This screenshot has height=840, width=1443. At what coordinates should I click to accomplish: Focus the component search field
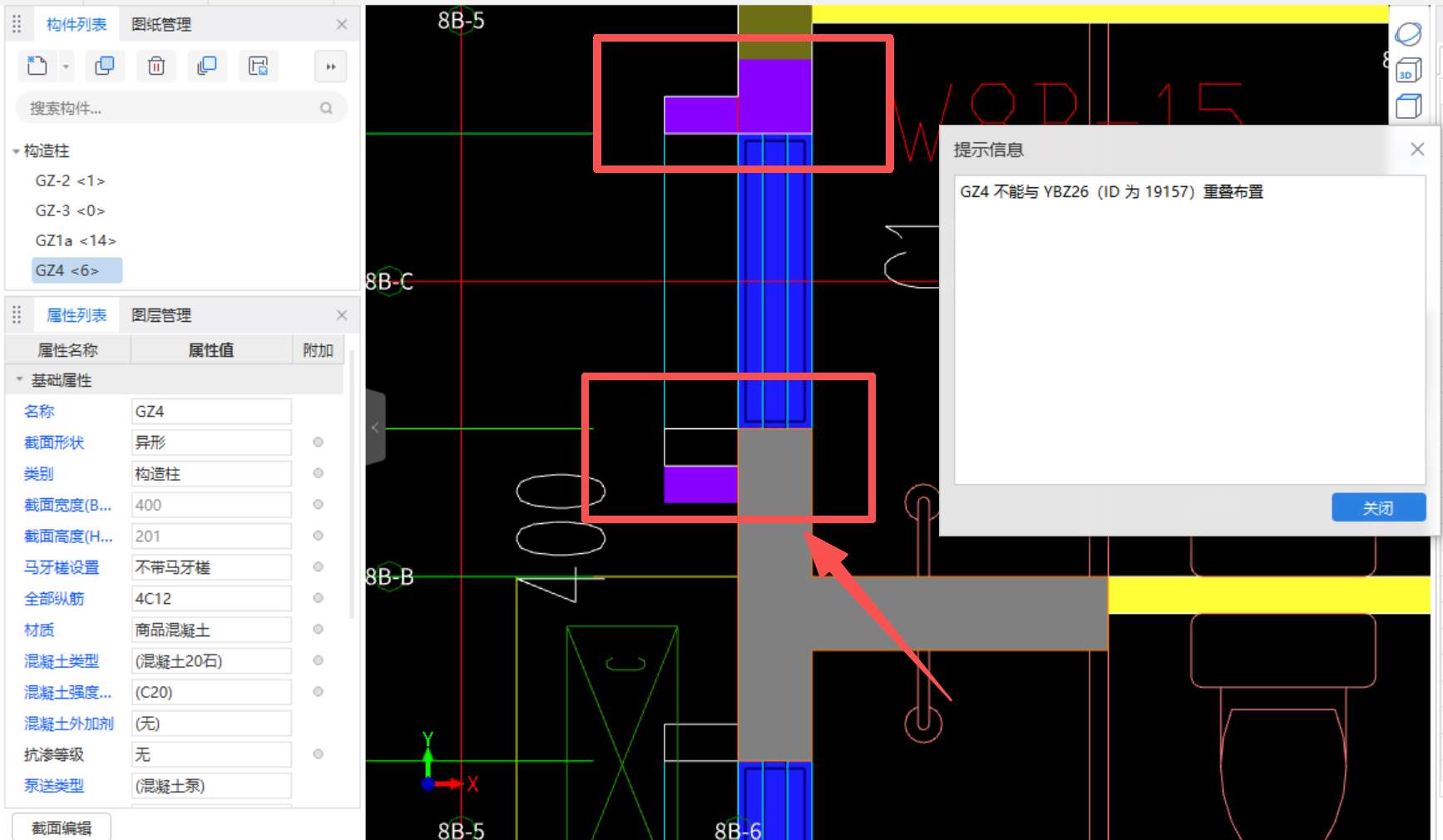[x=181, y=108]
